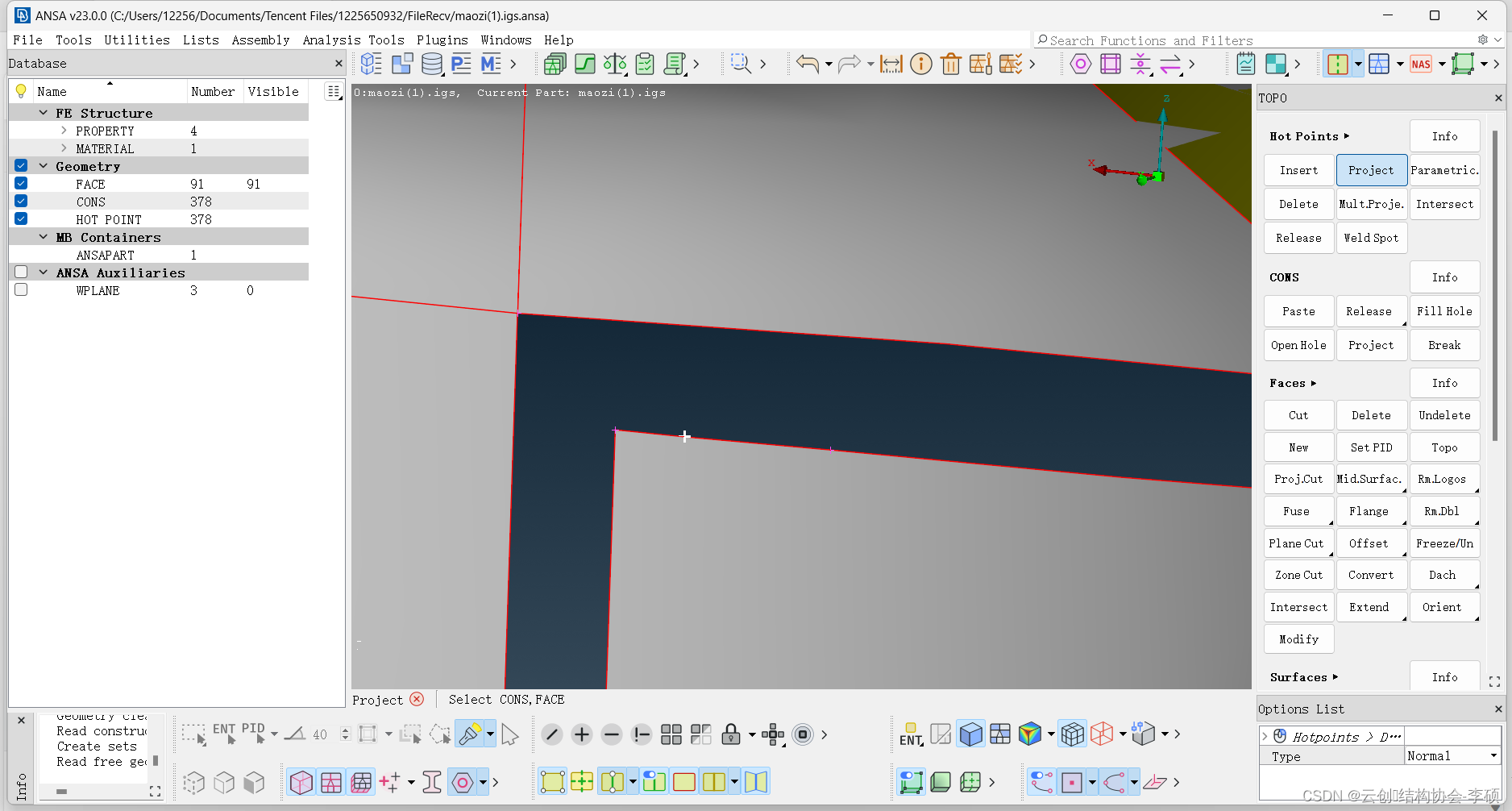
Task: Open the Assembly menu
Action: 261,40
